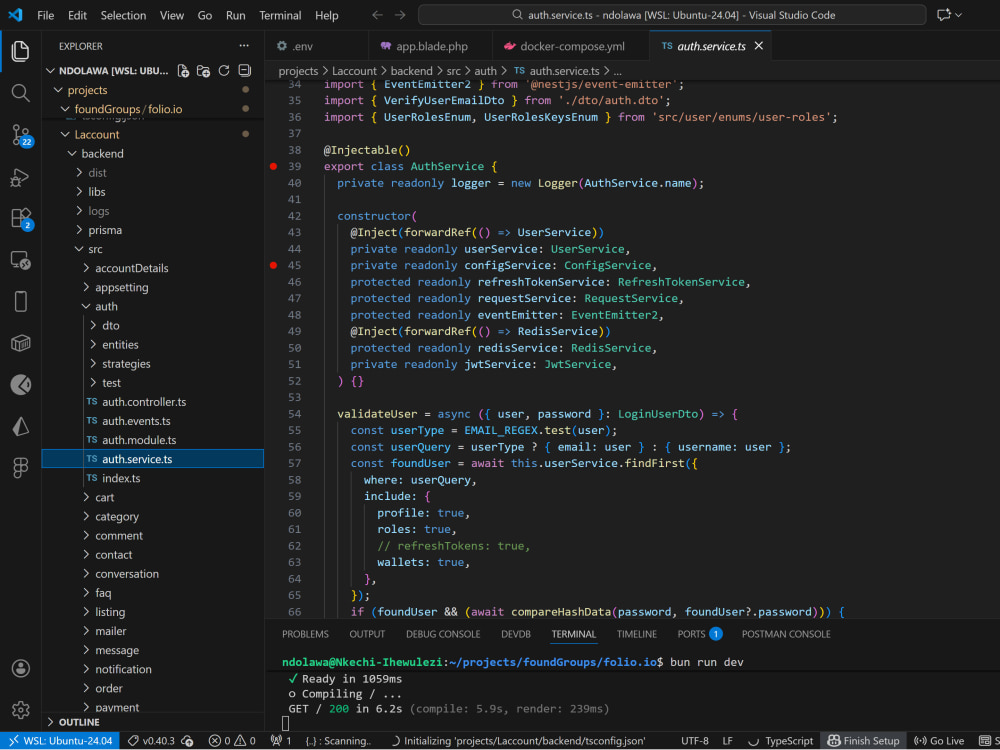This screenshot has width=1000, height=750.
Task: Refresh the Explorer file tree
Action: tap(224, 71)
